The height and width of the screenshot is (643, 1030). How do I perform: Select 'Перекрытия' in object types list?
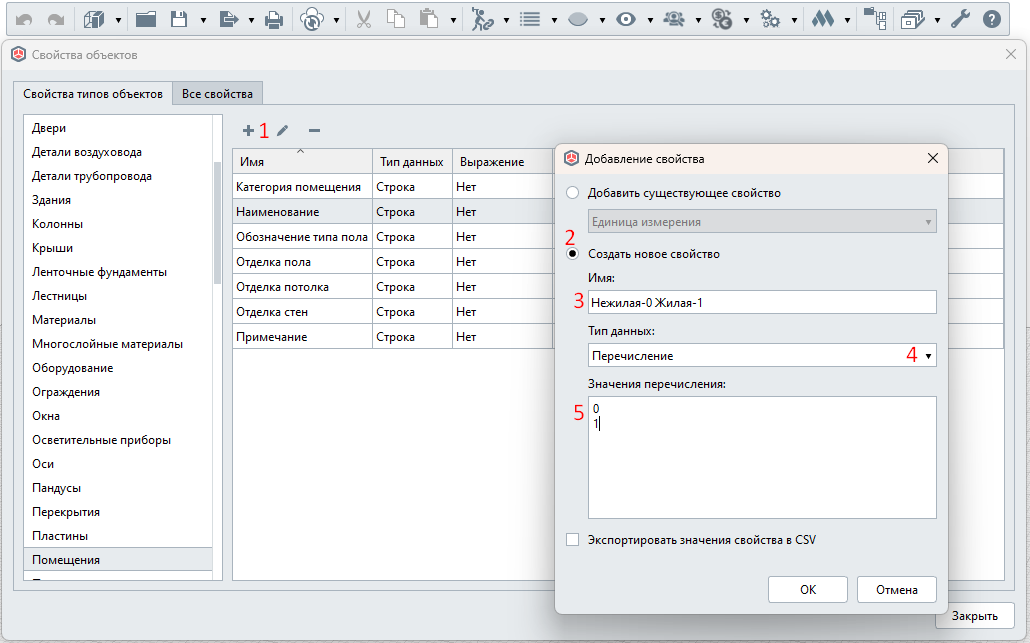(x=118, y=512)
